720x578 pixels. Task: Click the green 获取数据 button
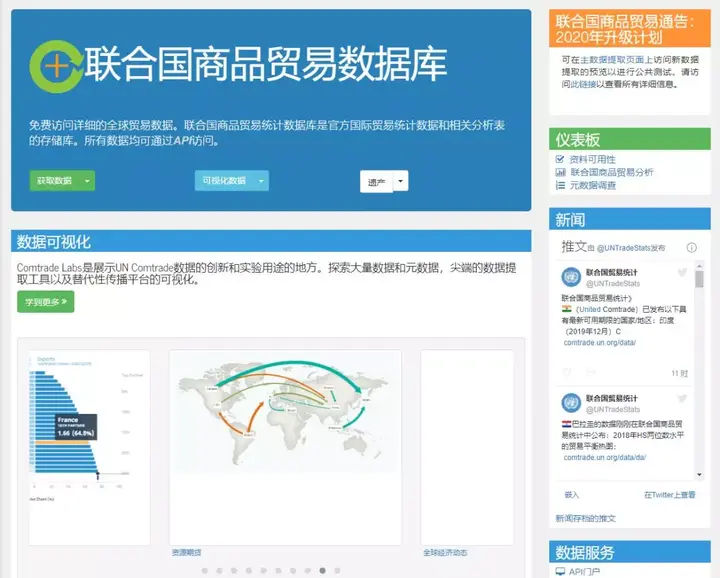tap(55, 181)
